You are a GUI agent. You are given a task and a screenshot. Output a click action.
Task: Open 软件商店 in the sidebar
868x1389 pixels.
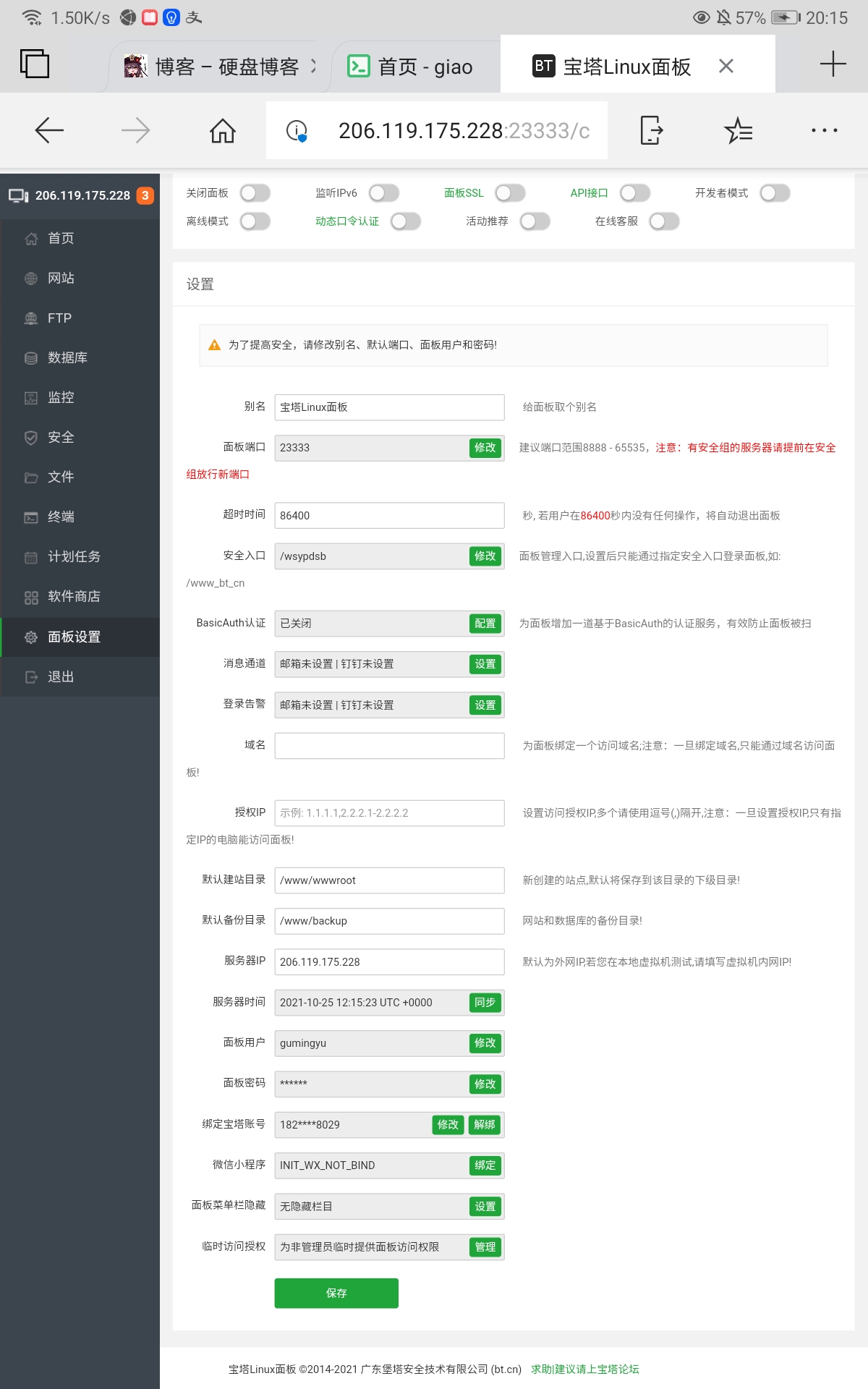(80, 596)
